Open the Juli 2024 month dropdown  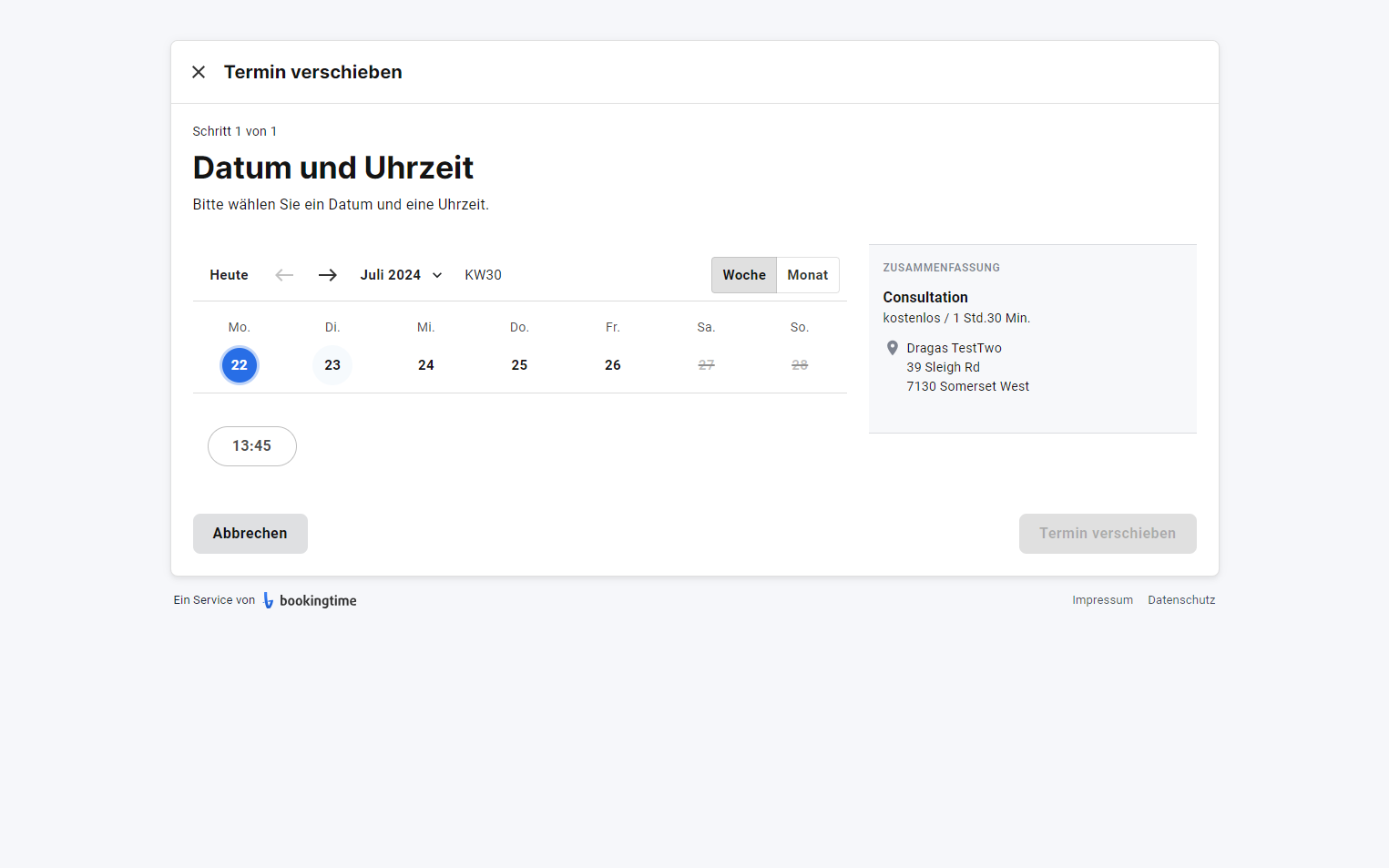click(x=401, y=275)
